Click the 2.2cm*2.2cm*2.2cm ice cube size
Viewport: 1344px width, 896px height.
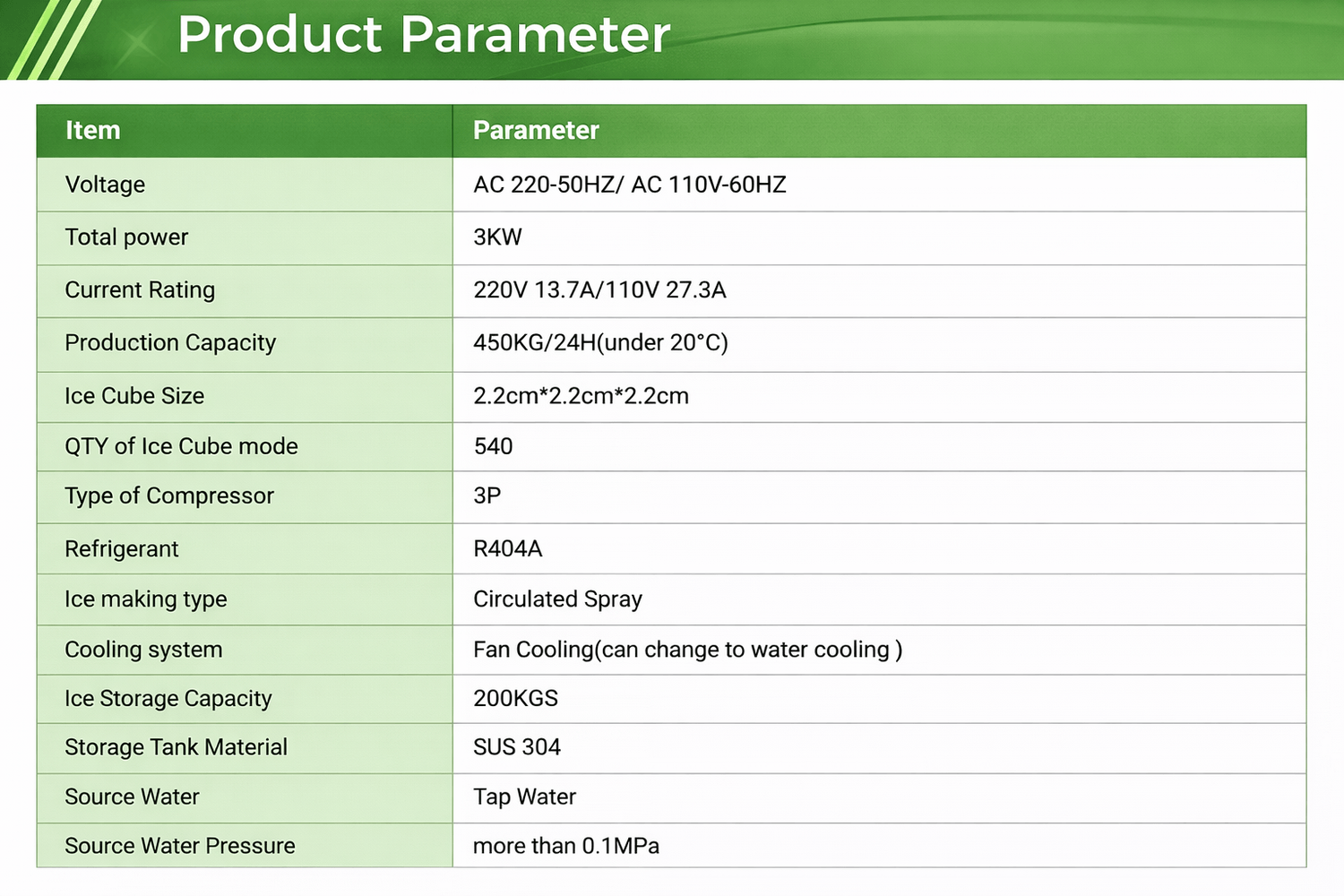(x=581, y=396)
